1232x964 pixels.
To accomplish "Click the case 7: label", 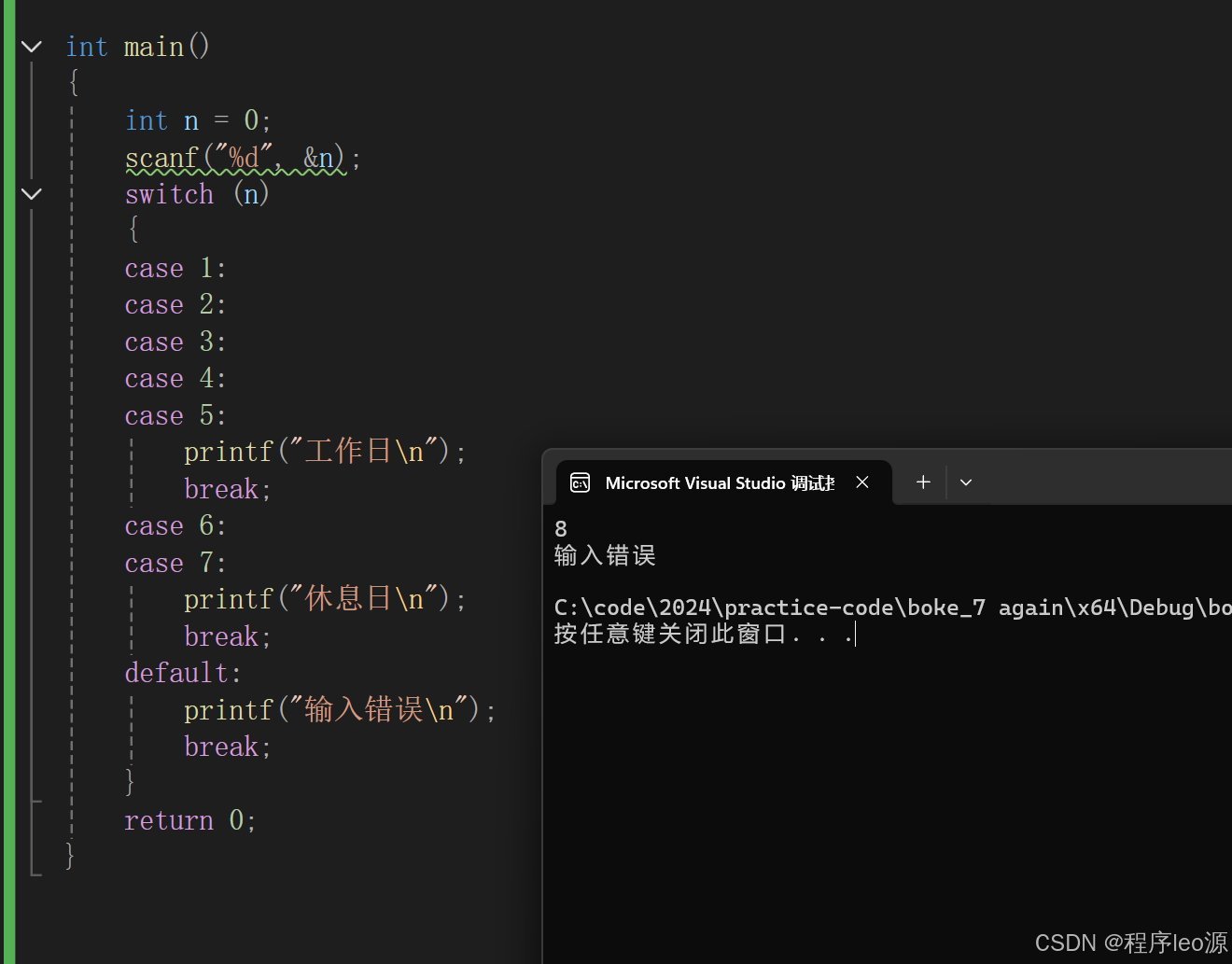I will (x=175, y=564).
